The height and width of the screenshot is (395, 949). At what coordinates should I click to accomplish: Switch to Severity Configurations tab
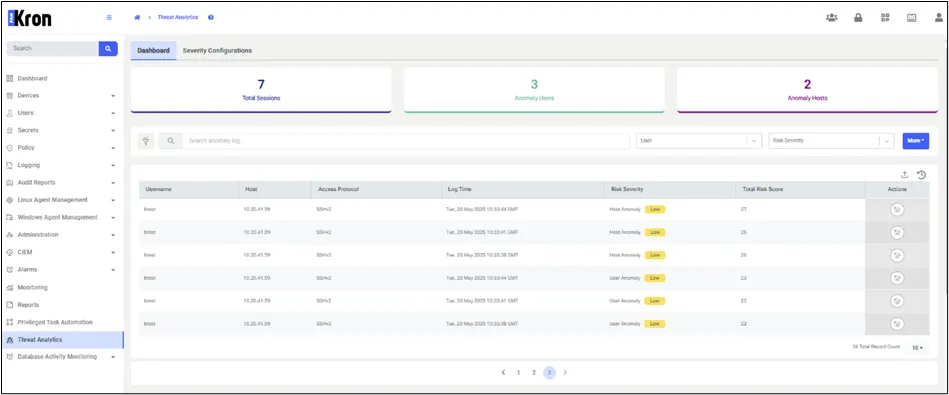pos(217,51)
